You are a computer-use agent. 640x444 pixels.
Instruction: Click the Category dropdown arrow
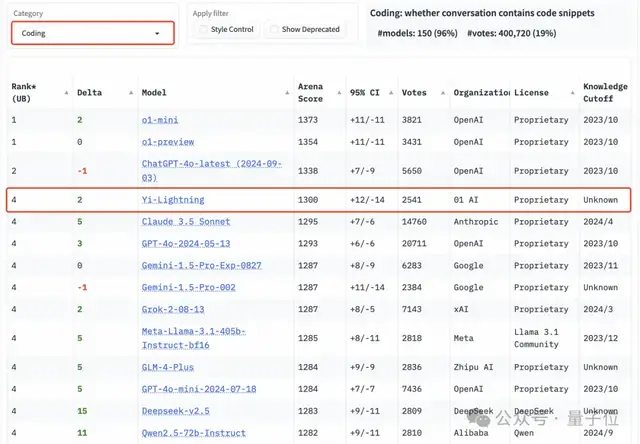click(157, 33)
